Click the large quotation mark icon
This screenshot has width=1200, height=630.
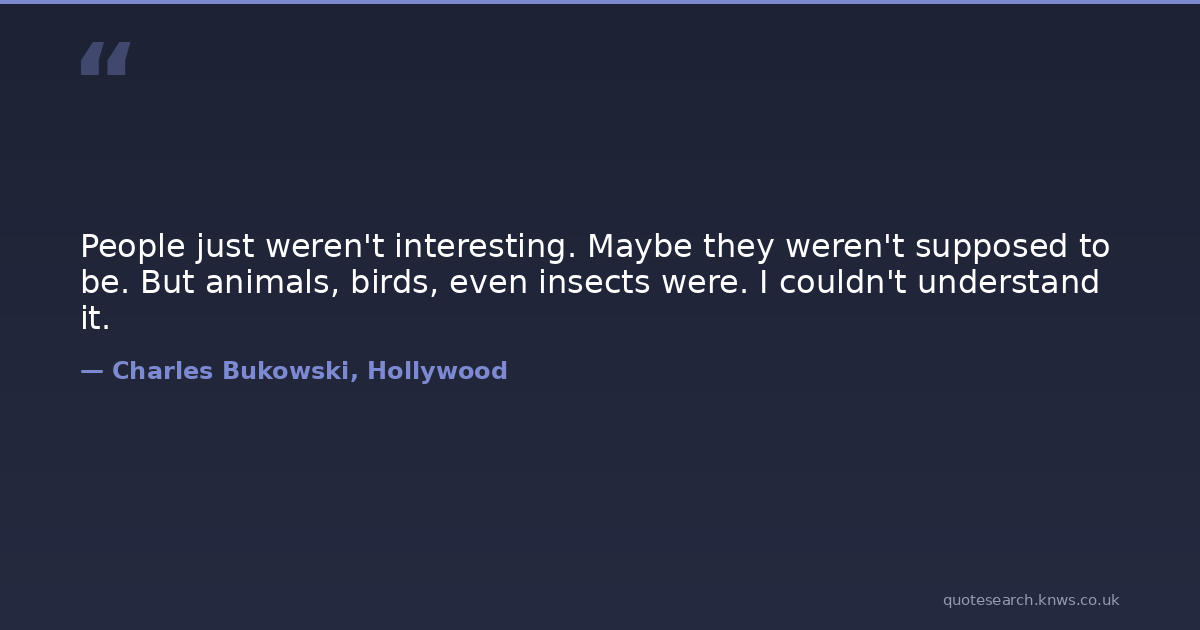pyautogui.click(x=105, y=59)
